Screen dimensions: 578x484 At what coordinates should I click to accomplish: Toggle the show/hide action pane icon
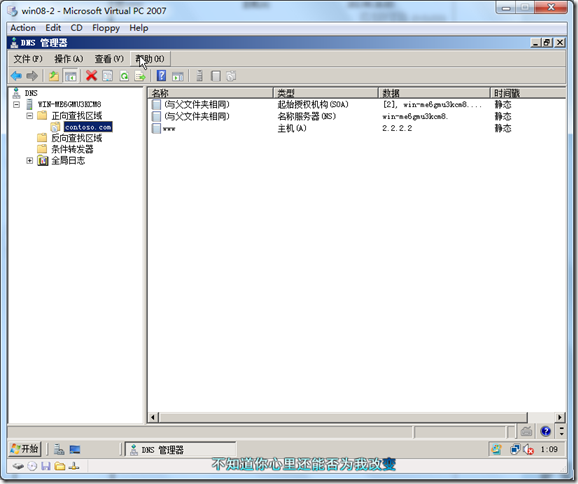point(178,76)
